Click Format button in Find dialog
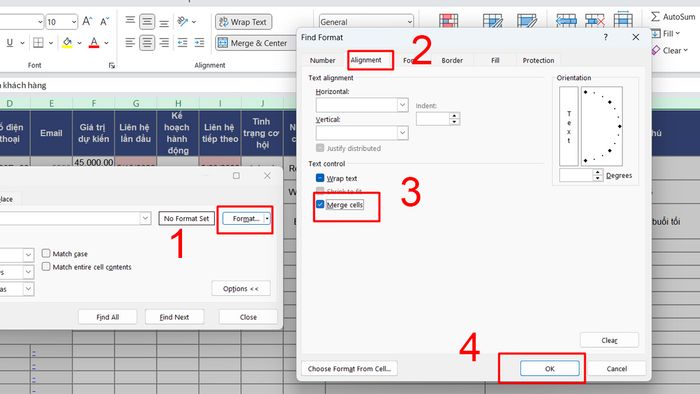Image resolution: width=700 pixels, height=394 pixels. [x=244, y=219]
